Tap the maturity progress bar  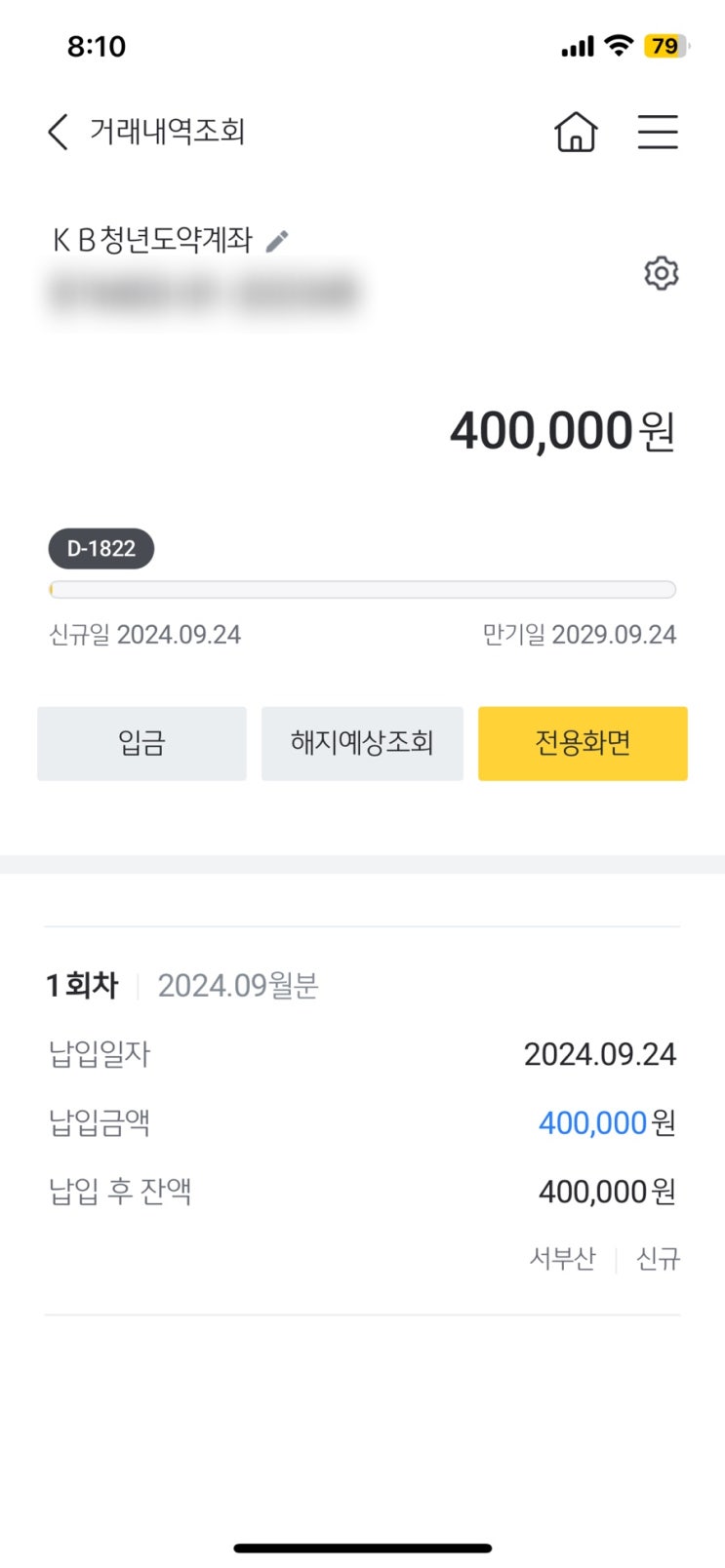point(362,589)
